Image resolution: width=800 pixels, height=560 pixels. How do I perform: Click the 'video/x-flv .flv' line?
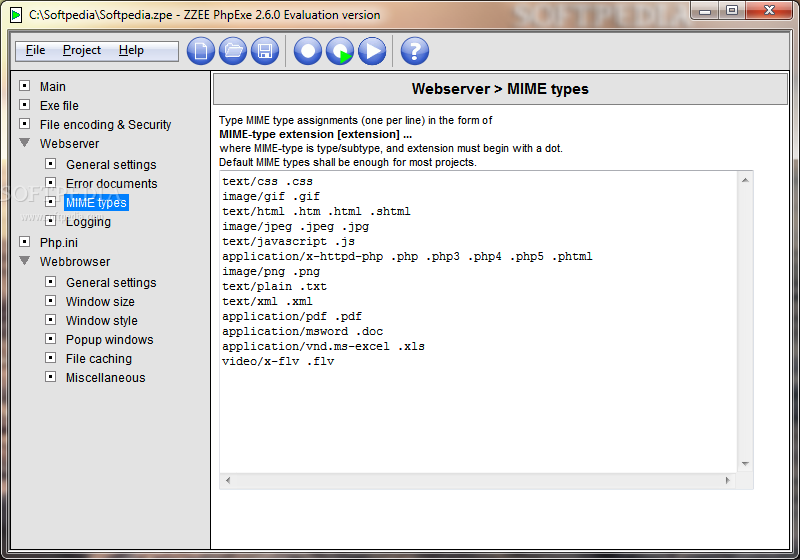tap(278, 362)
